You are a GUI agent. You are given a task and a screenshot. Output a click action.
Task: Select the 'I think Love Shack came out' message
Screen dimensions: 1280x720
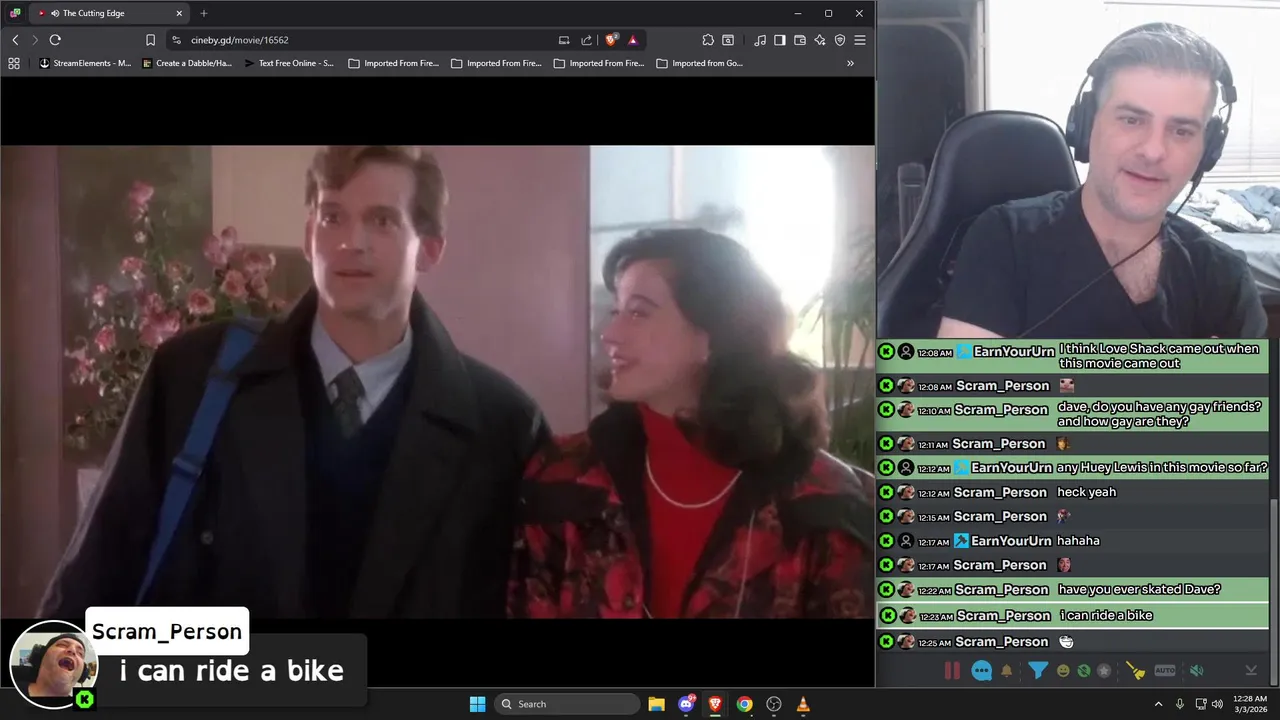(1073, 356)
